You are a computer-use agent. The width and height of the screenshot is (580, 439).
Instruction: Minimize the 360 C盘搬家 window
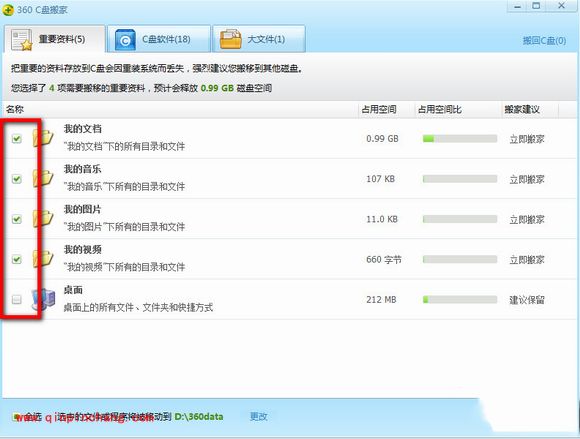click(517, 6)
